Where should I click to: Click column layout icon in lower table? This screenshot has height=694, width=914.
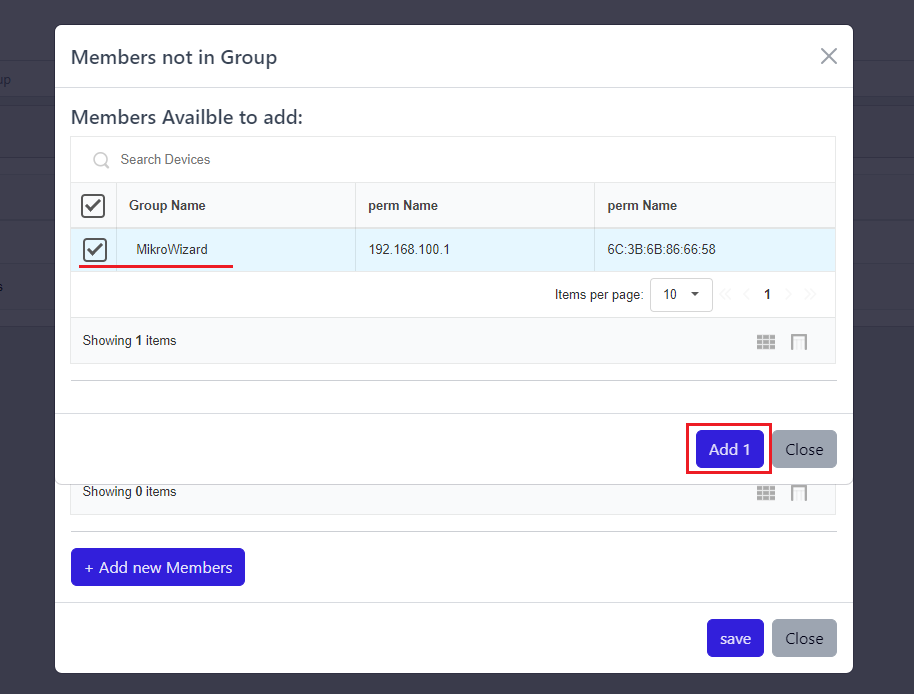pos(799,493)
